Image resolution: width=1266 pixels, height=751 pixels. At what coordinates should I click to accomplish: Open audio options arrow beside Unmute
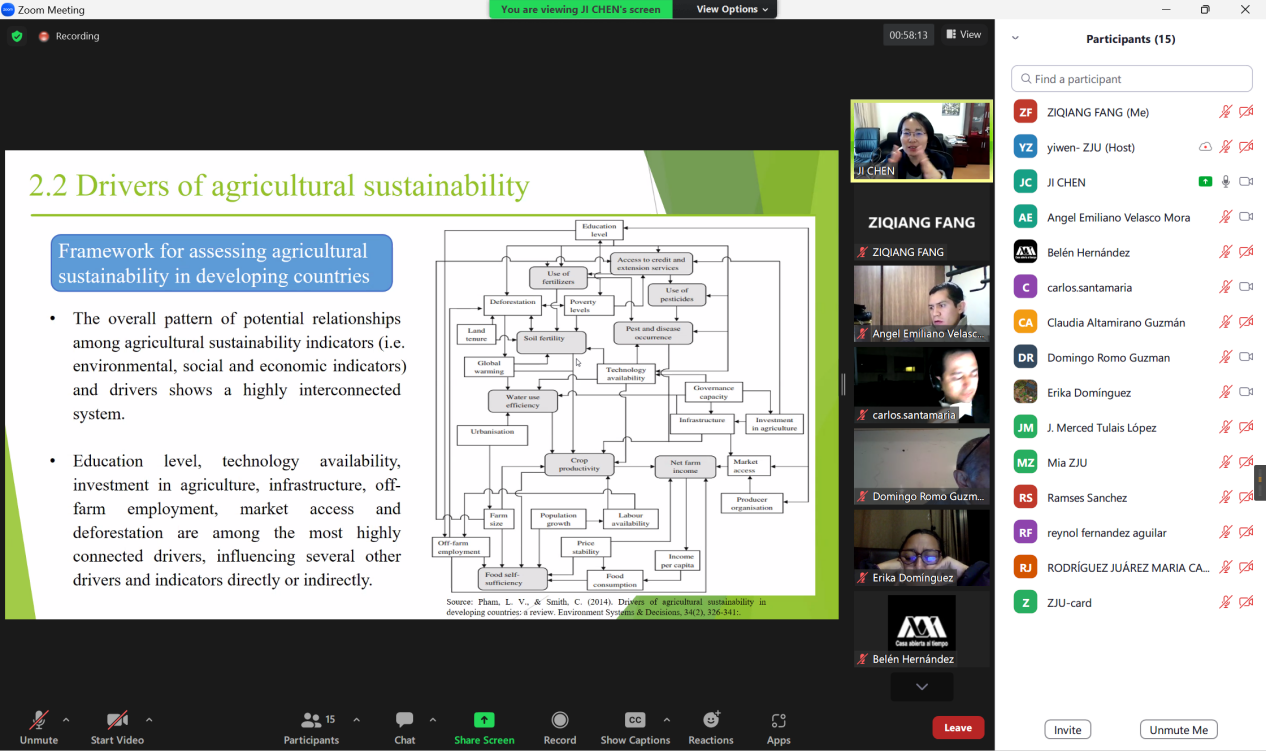[66, 720]
